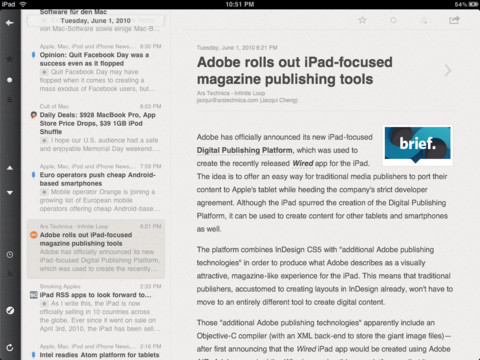Toggle star on the Adobe article
The image size is (480, 360).
(362, 20)
